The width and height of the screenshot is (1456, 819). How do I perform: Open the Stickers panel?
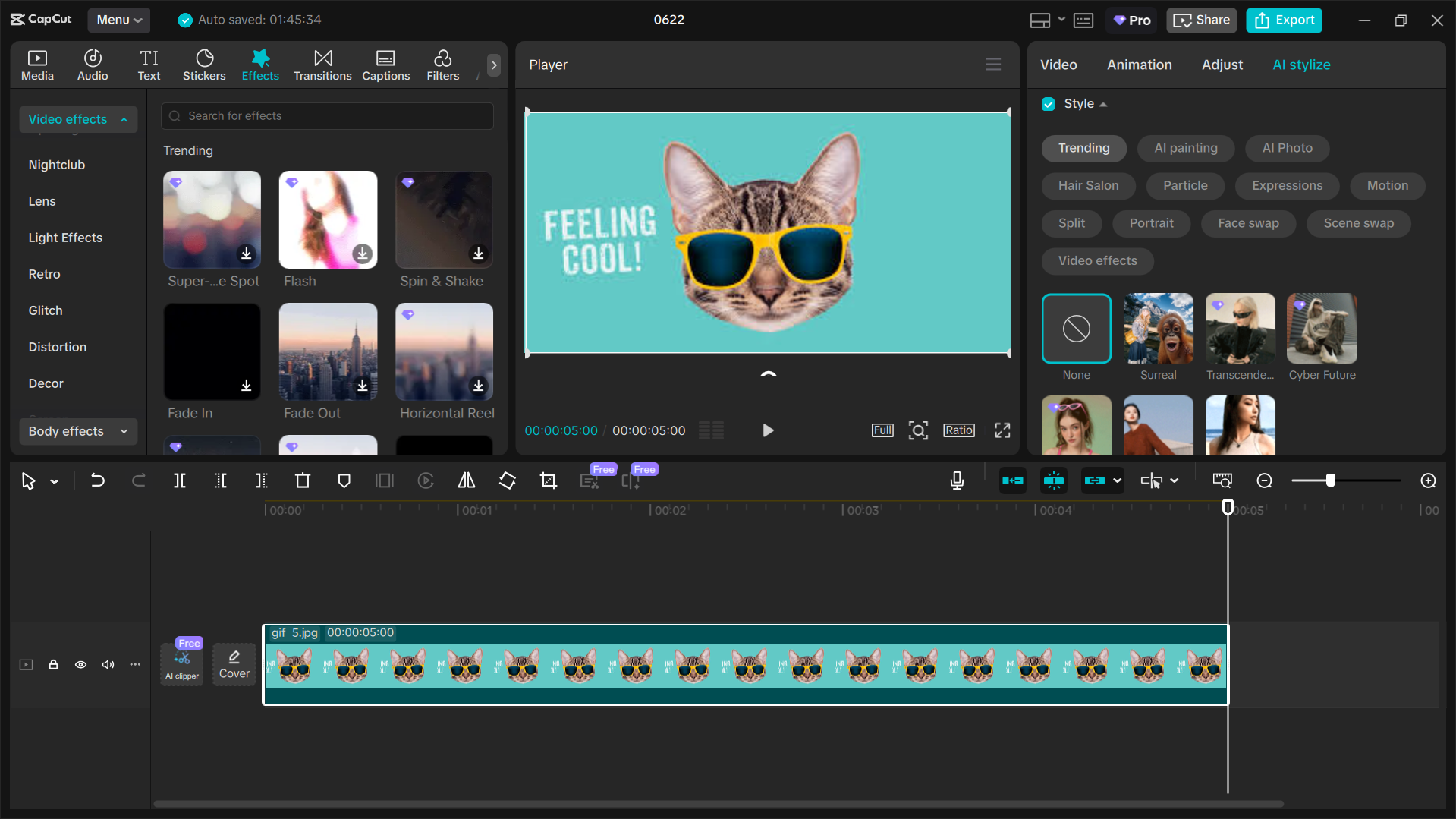click(x=204, y=65)
